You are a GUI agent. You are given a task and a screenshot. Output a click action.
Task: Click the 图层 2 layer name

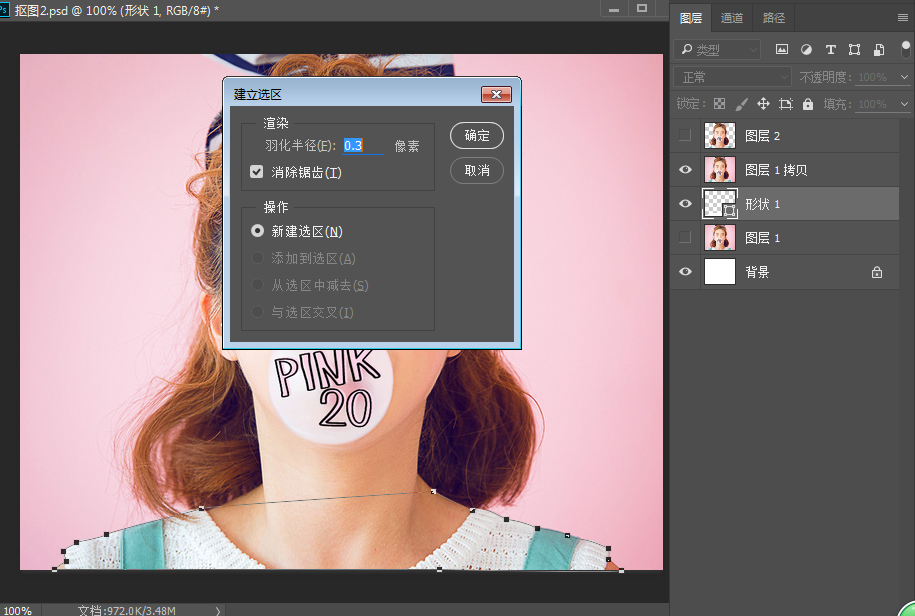click(x=762, y=136)
